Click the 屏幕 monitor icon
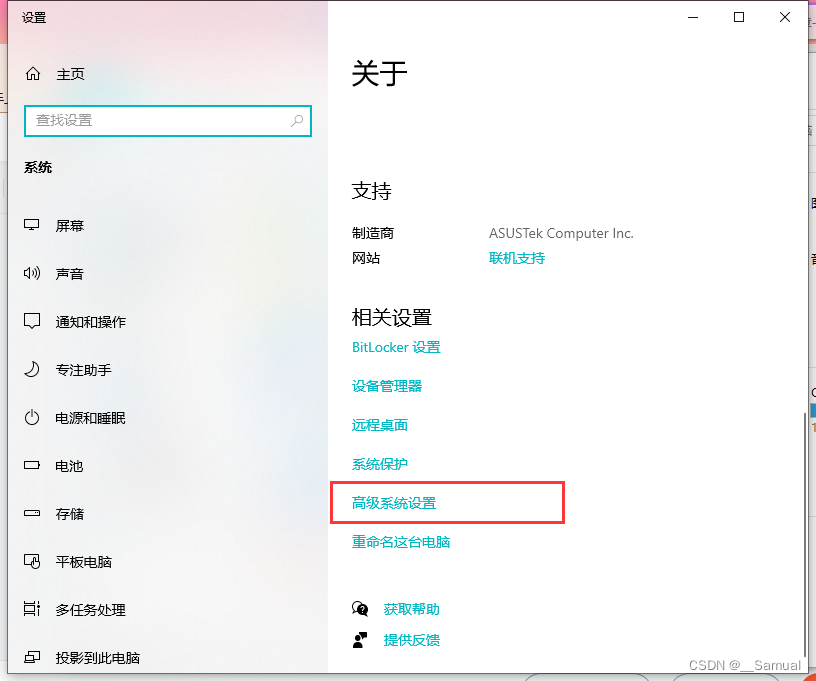Viewport: 816px width, 681px height. click(32, 225)
